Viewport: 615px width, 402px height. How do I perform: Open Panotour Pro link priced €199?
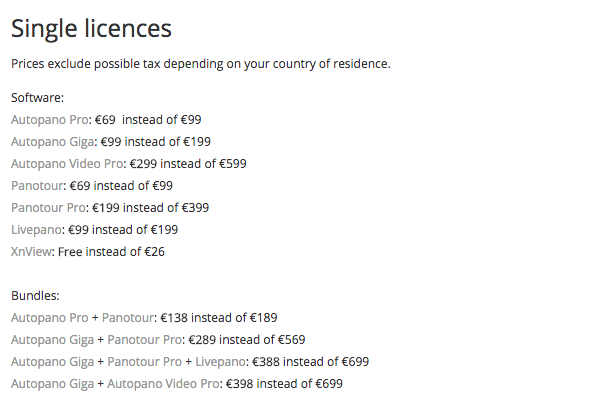(49, 207)
